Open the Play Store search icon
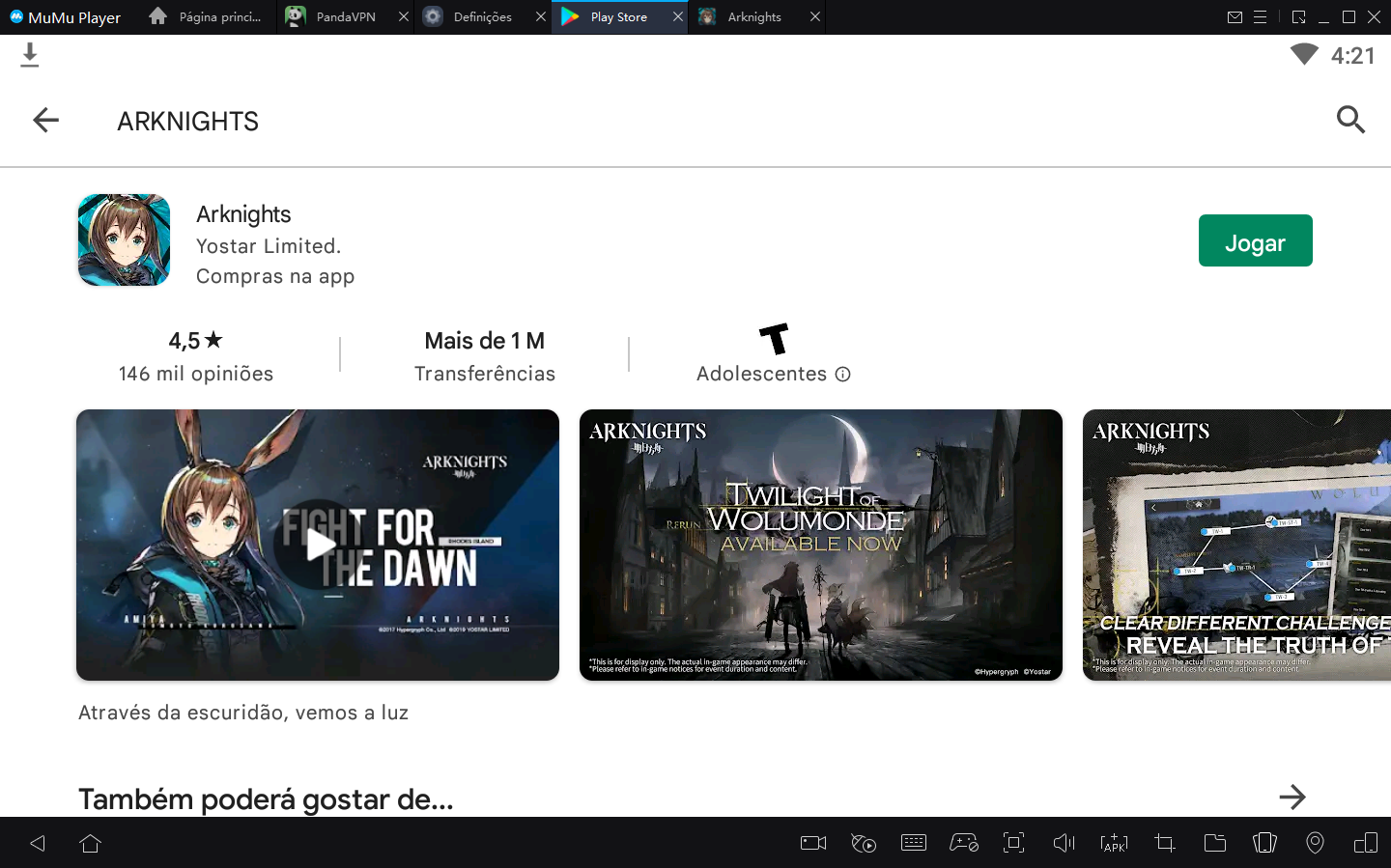1391x868 pixels. (1350, 120)
